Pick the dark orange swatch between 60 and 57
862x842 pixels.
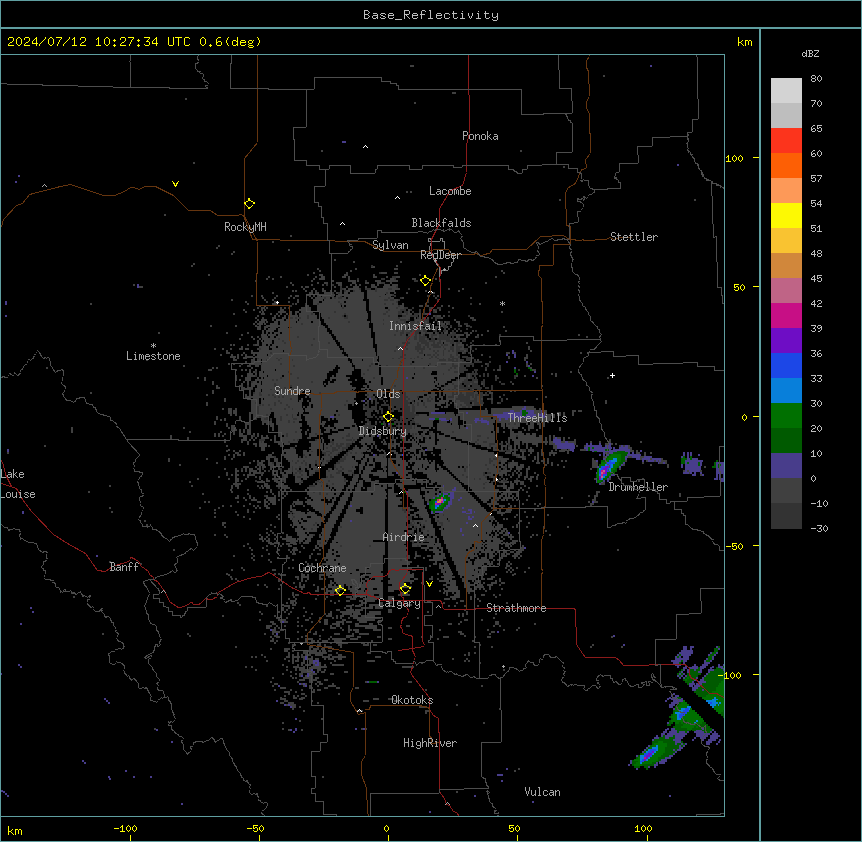tap(786, 165)
